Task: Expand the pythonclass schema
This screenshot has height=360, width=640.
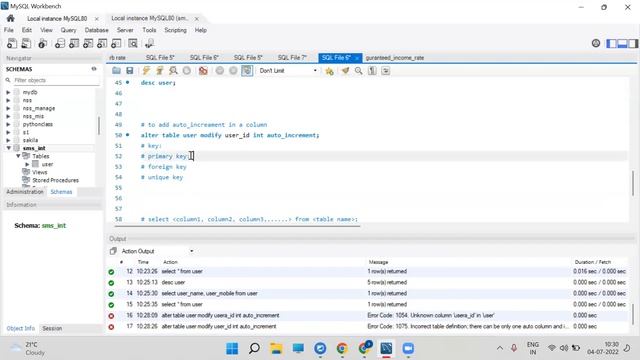Action: point(8,124)
